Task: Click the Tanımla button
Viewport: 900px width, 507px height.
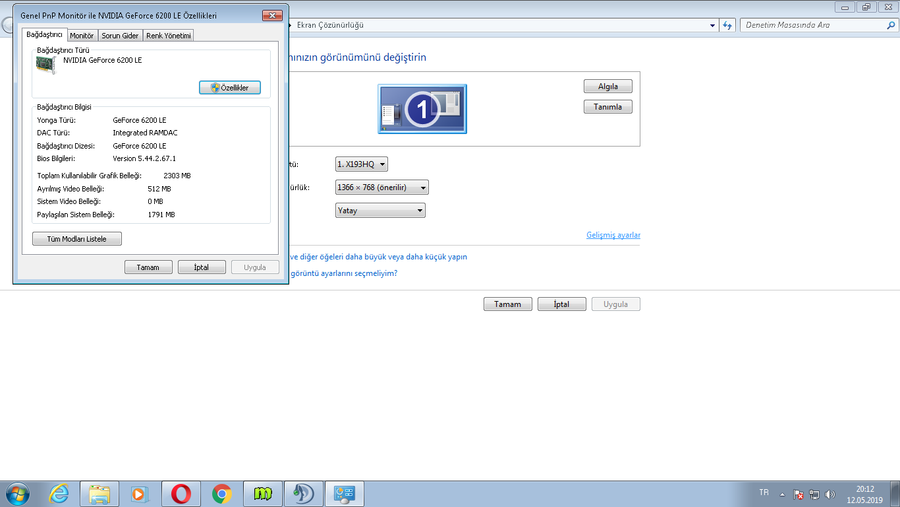Action: [x=608, y=107]
